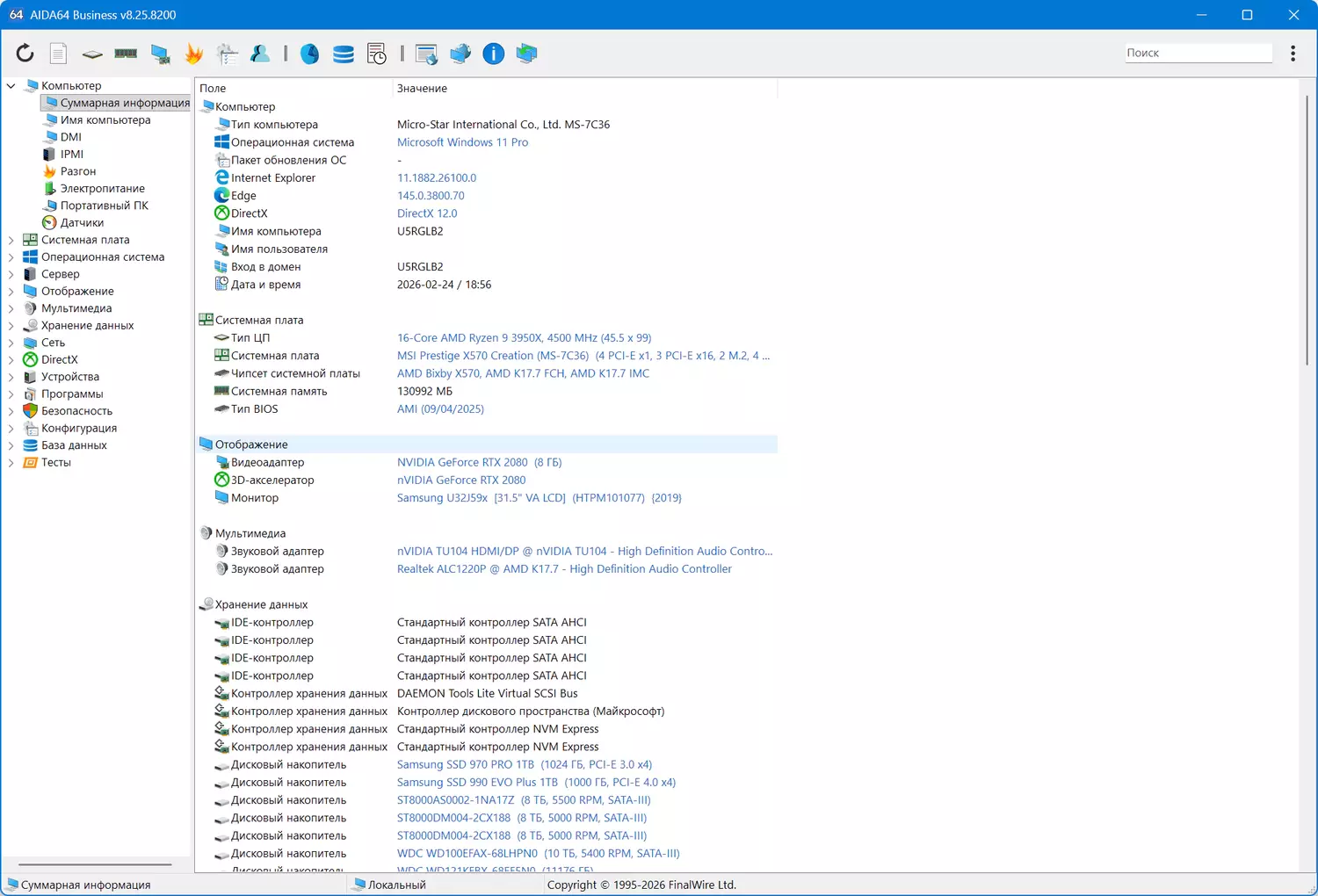Click the Значение column header
The image size is (1318, 896).
422,89
